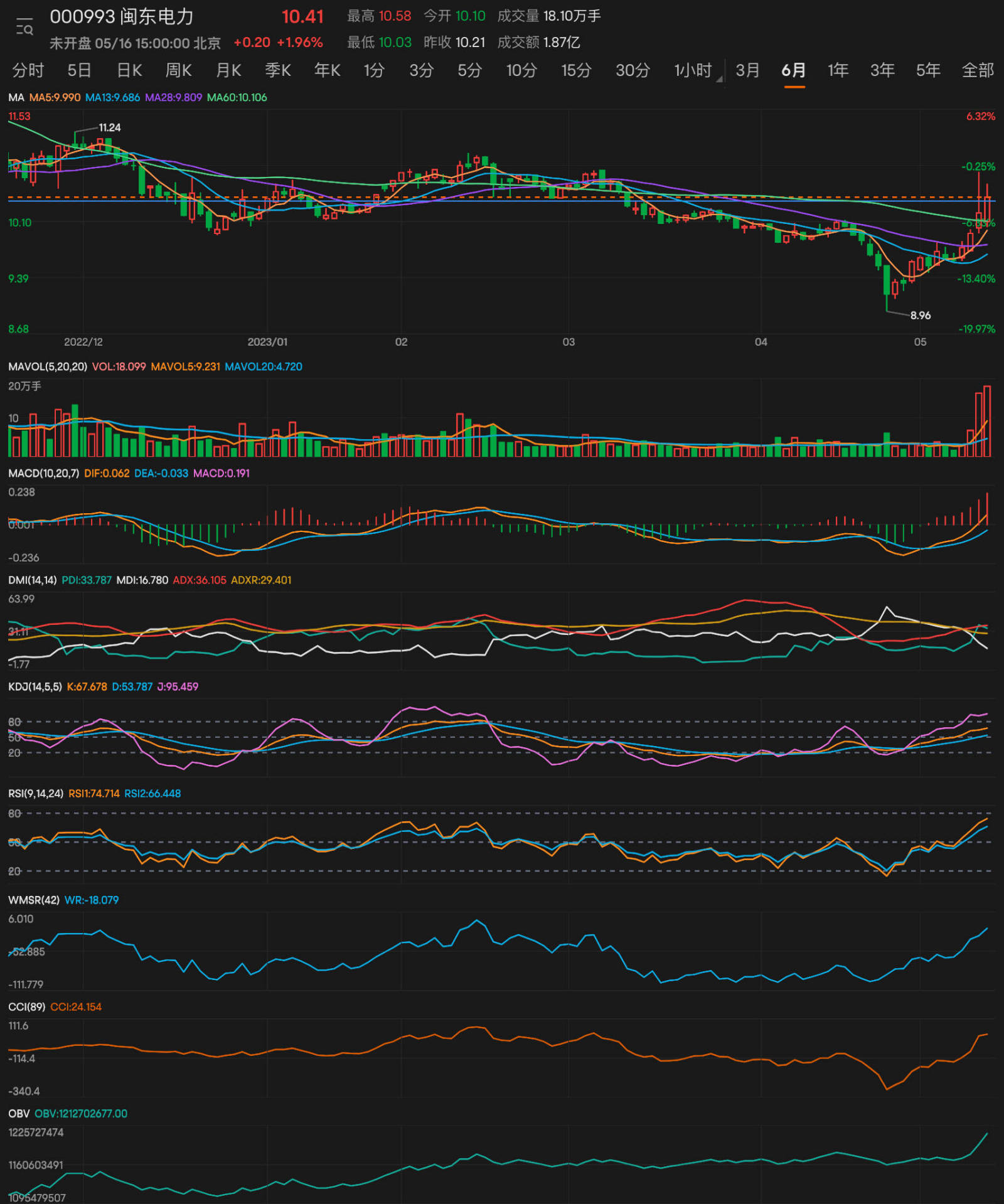1004x1204 pixels.
Task: Click the 8.96 low price marker
Action: 921,315
